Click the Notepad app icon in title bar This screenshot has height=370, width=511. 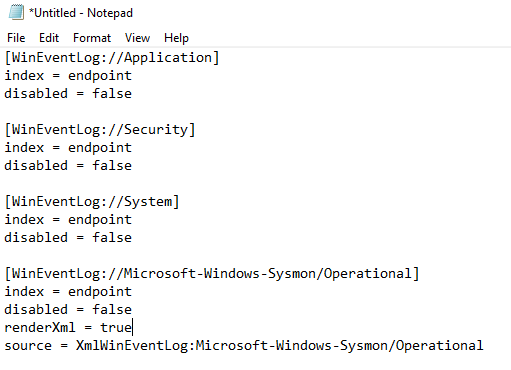pos(16,12)
